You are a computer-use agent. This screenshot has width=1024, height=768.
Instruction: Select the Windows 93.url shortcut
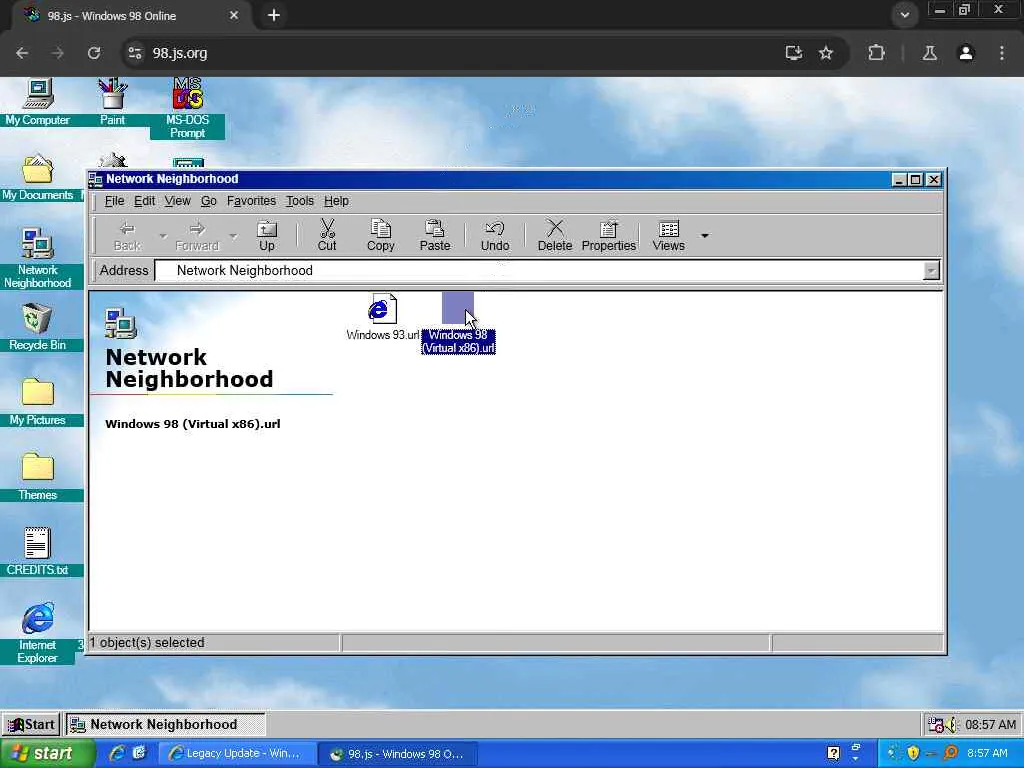tap(383, 318)
